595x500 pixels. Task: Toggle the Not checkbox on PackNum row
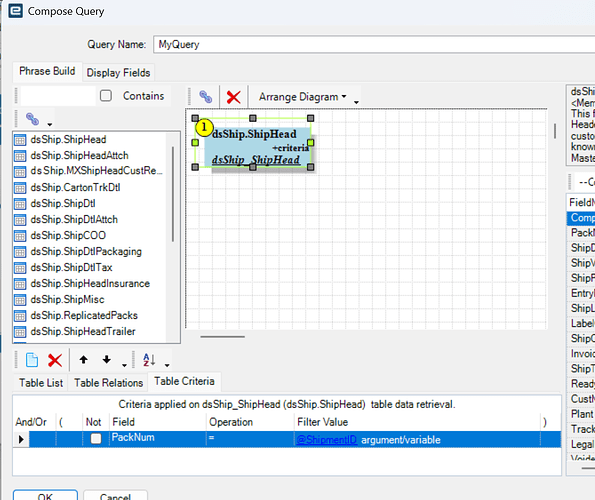click(96, 439)
